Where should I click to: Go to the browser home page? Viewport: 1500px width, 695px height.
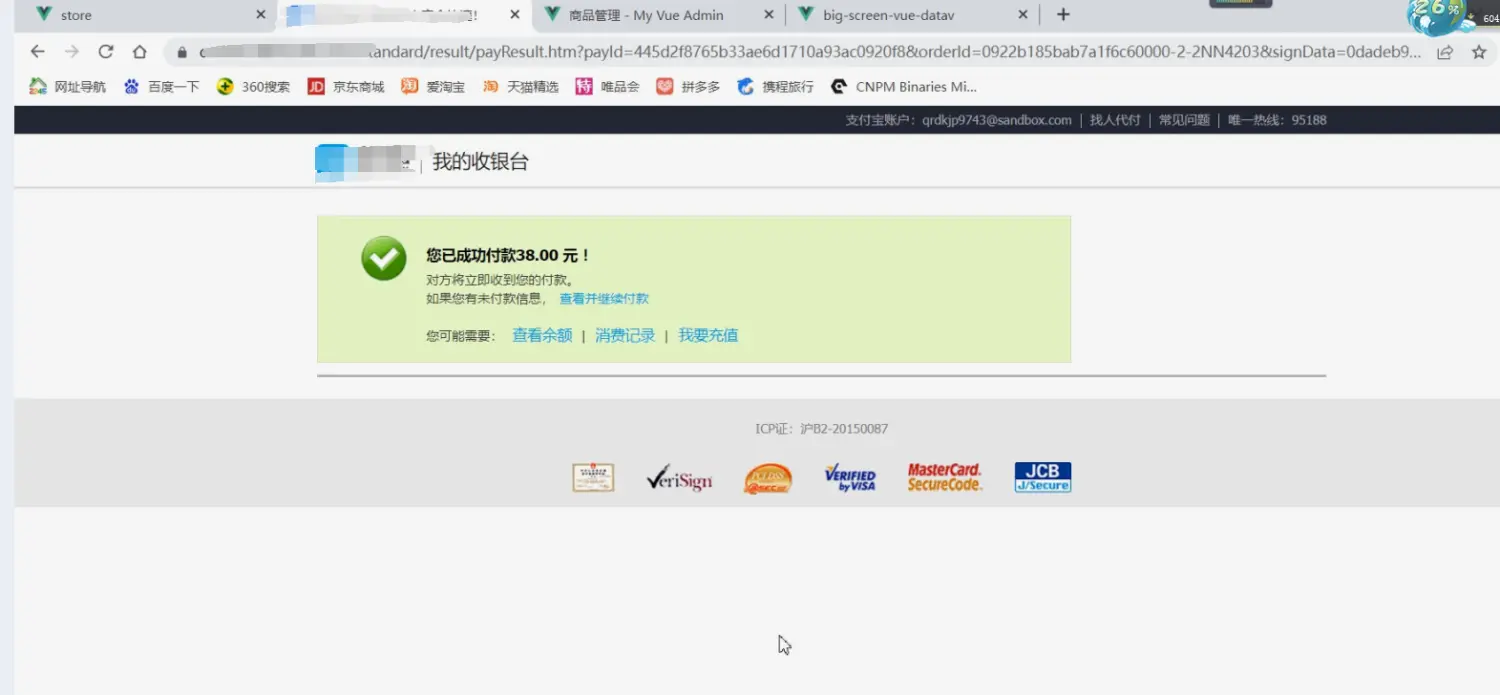pos(139,52)
